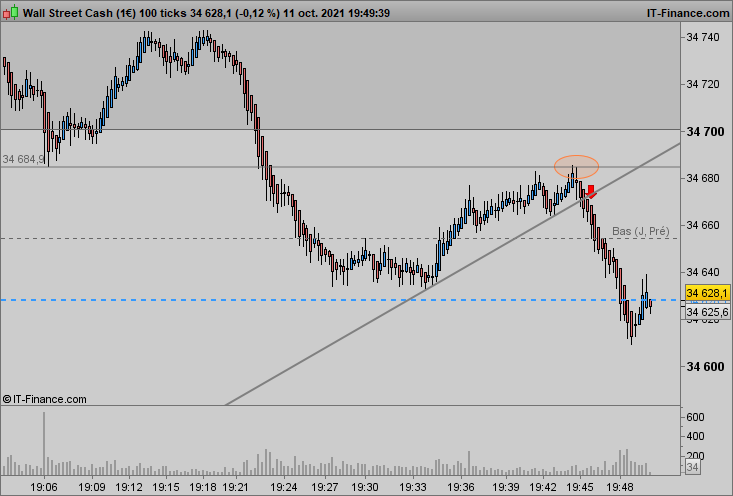Select the orange ellipse around the 19:45 peak
This screenshot has width=733, height=496.
(x=576, y=167)
